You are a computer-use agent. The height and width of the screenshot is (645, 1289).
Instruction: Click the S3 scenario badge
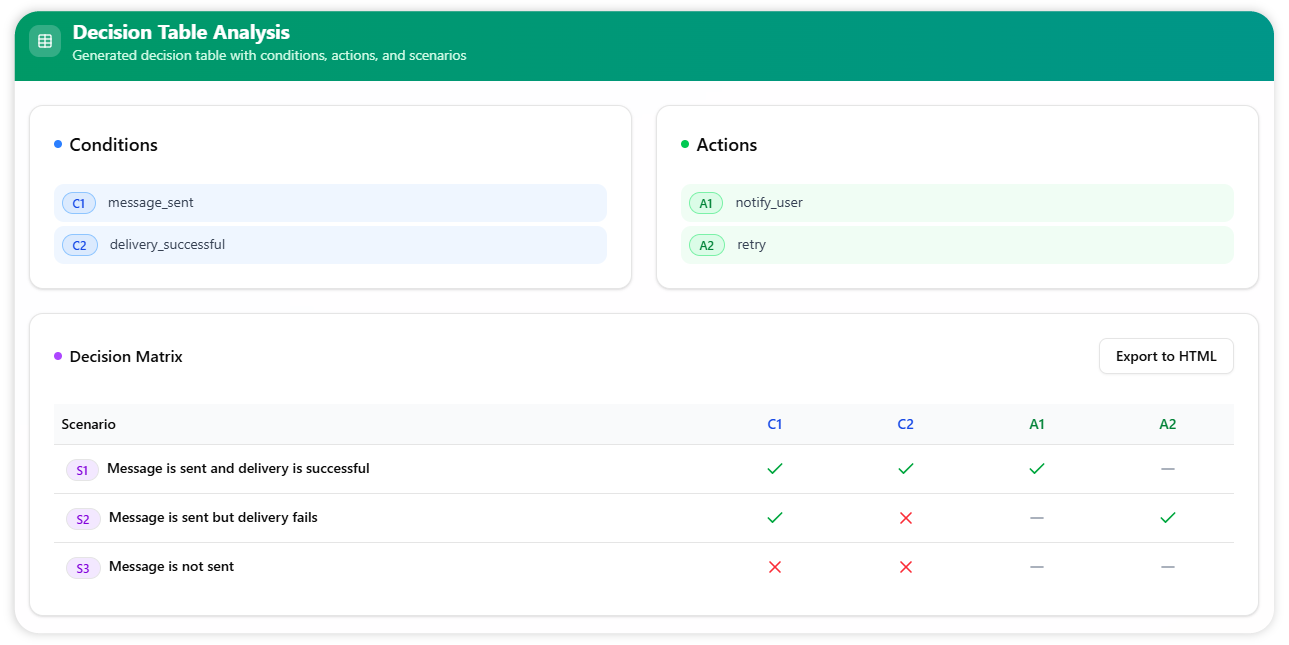click(83, 568)
